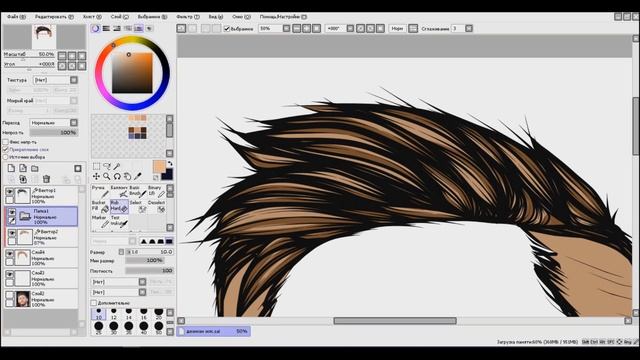Show the hidden photo reference layer
The image size is (640, 360).
(9, 295)
